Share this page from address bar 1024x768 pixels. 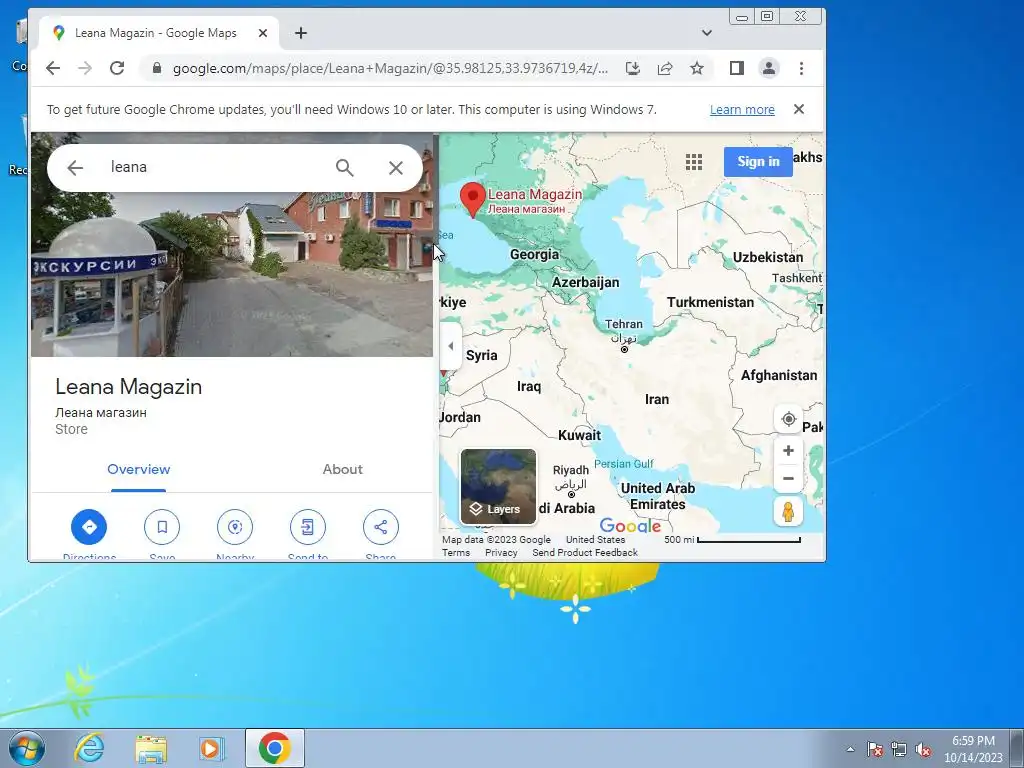pyautogui.click(x=665, y=68)
